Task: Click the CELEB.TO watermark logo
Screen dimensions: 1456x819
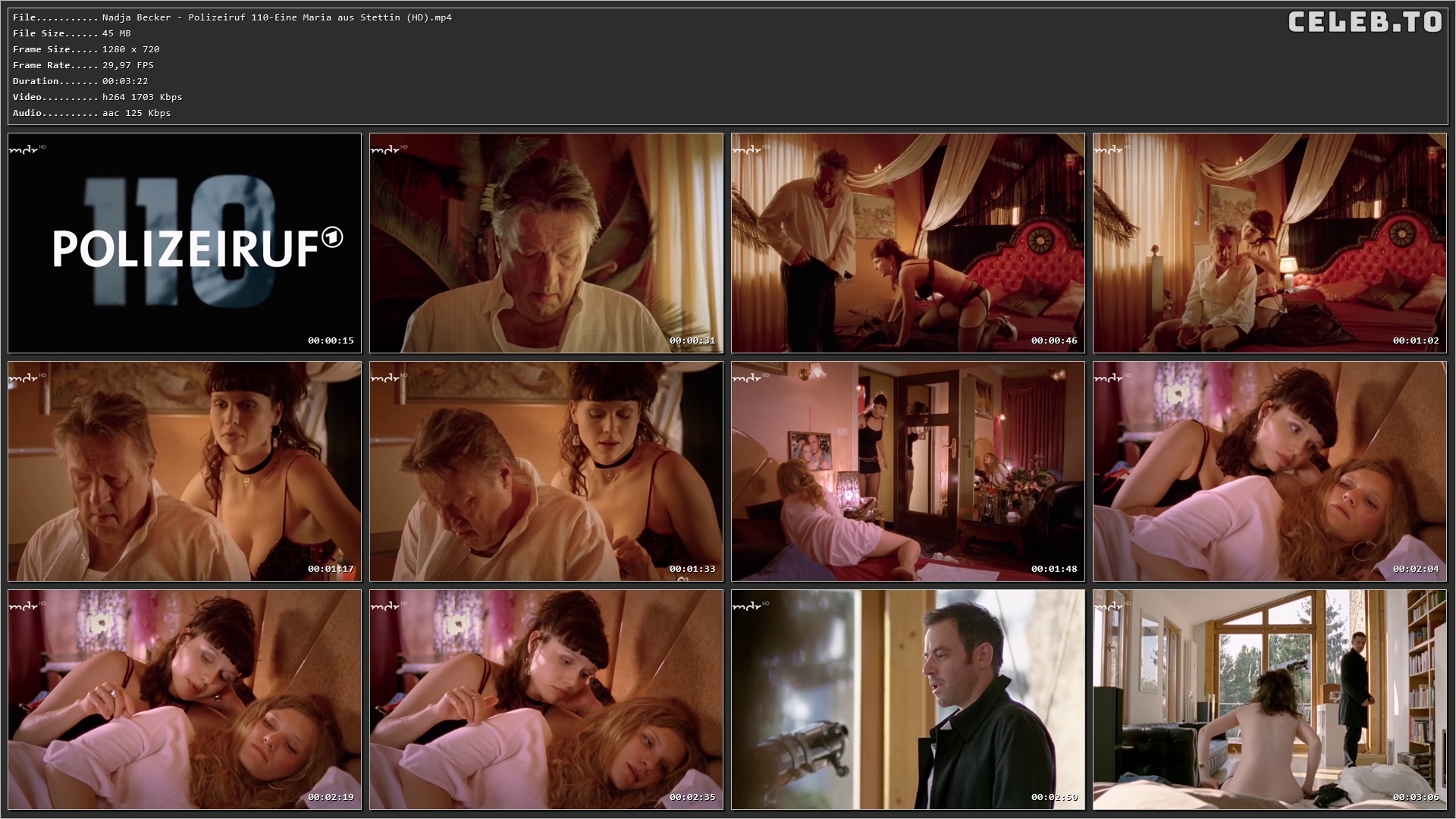Action: (1364, 22)
